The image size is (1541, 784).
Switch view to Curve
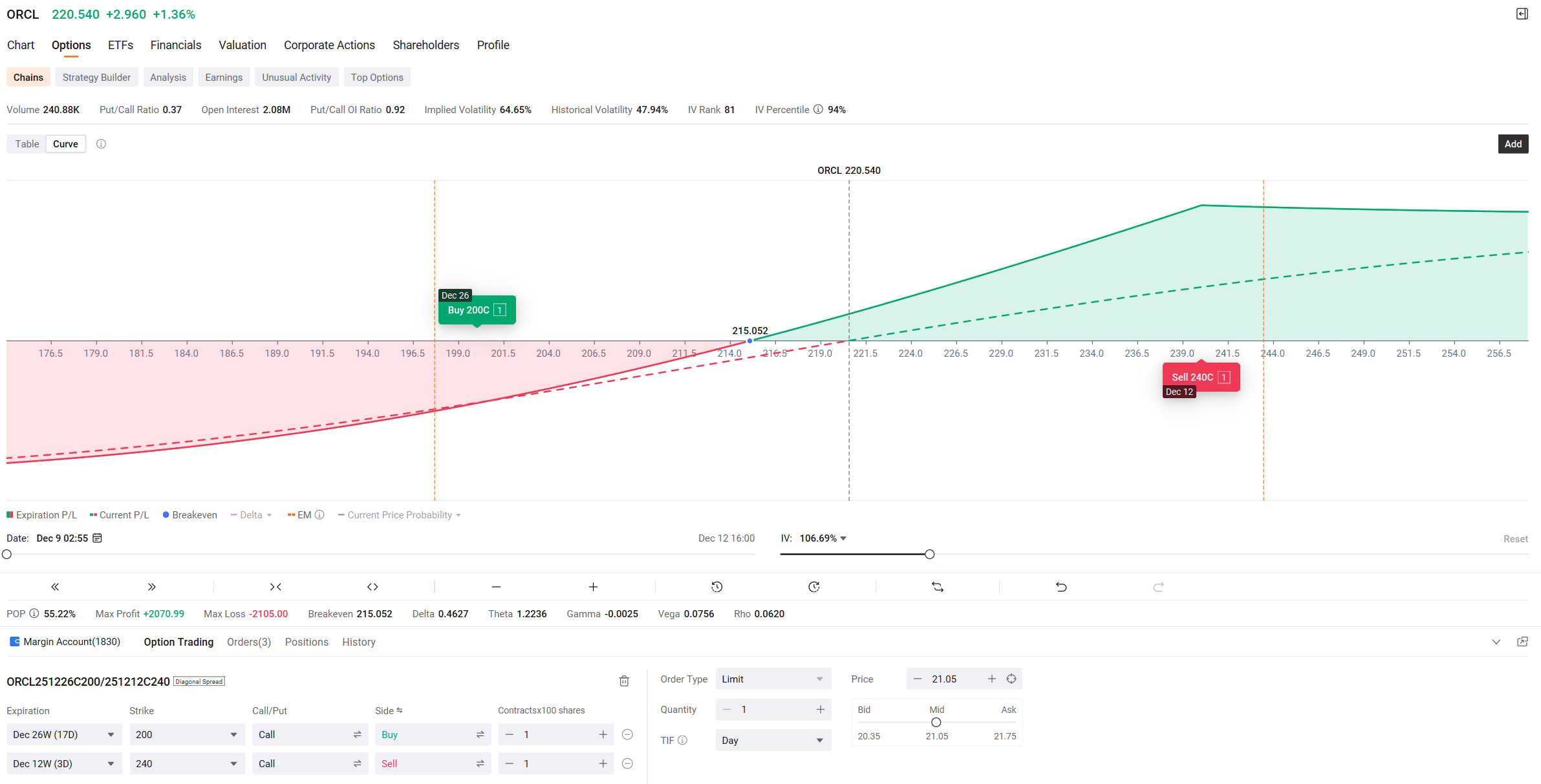[65, 144]
